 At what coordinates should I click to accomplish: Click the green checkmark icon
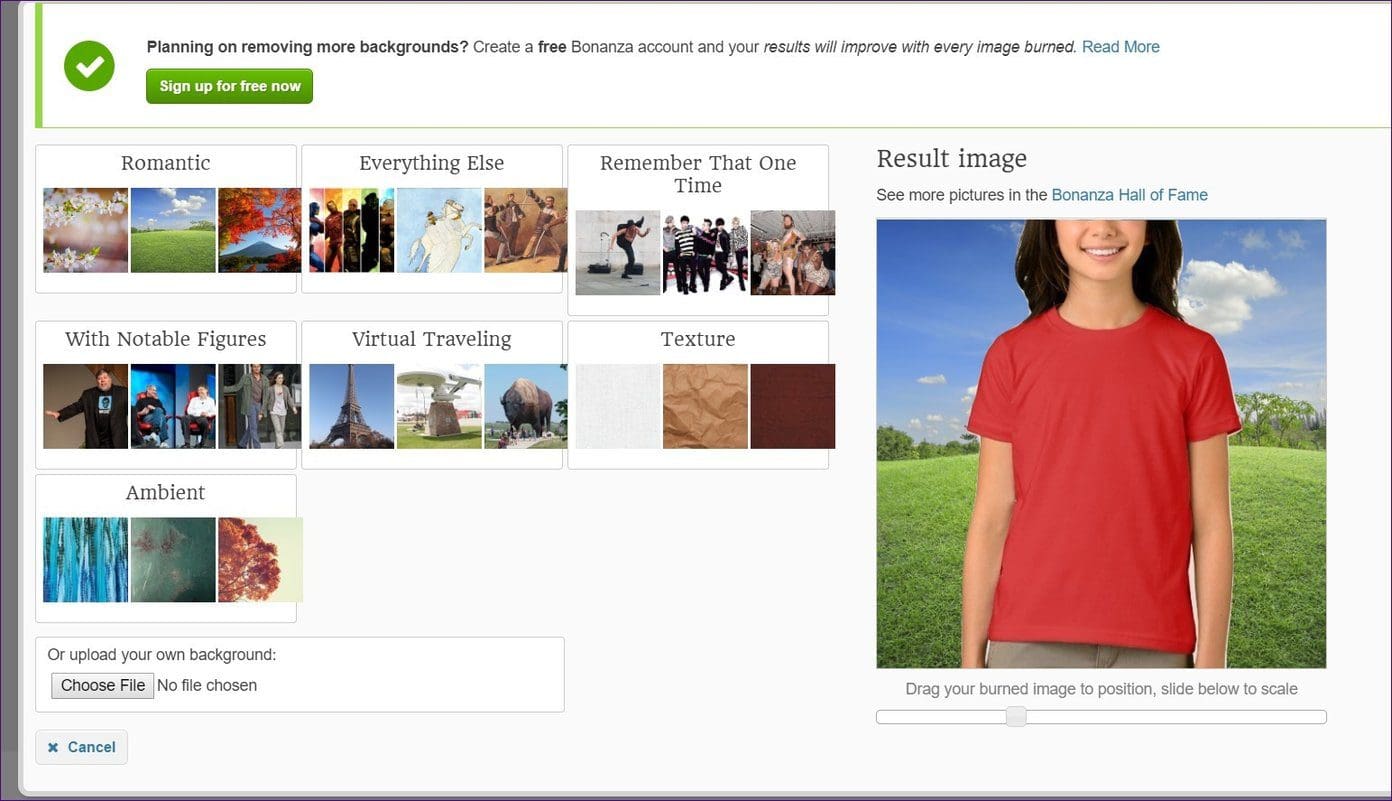tap(89, 66)
